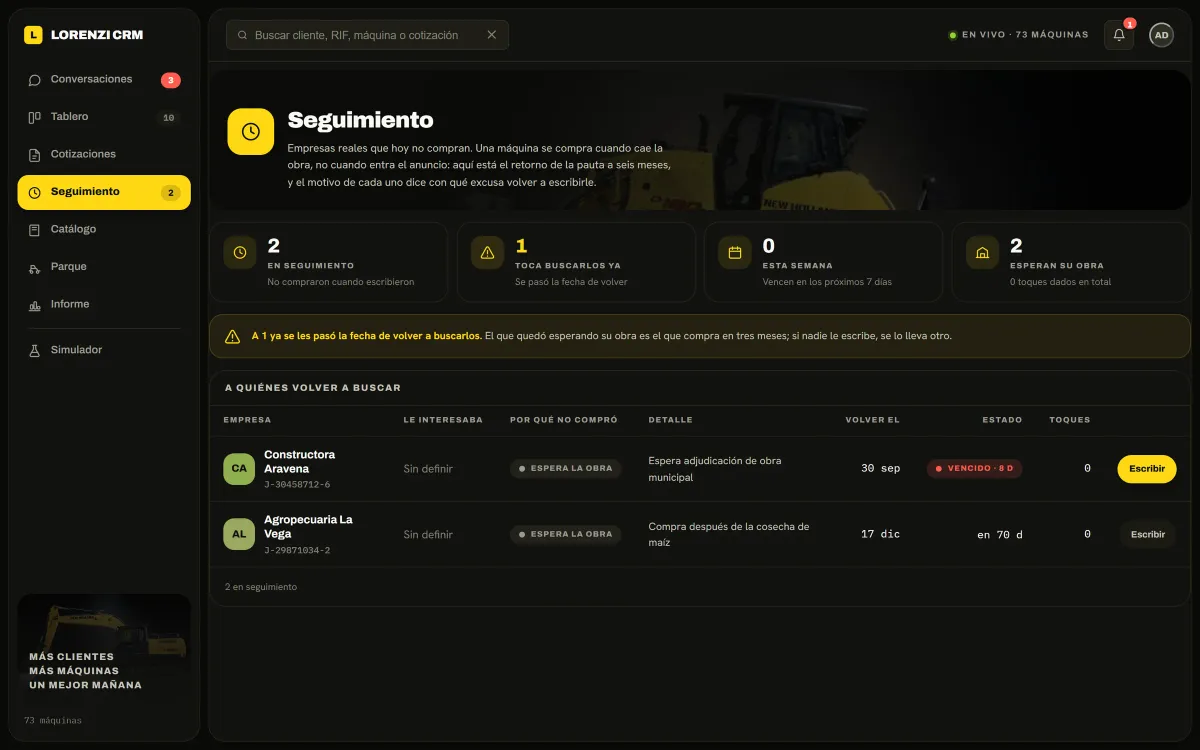
Task: Open the Toca buscarlos ya stat card
Action: pos(576,262)
